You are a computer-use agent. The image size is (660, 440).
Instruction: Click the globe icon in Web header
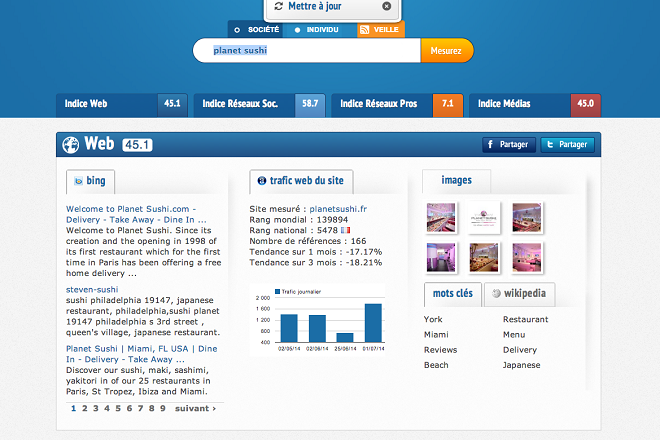(71, 145)
